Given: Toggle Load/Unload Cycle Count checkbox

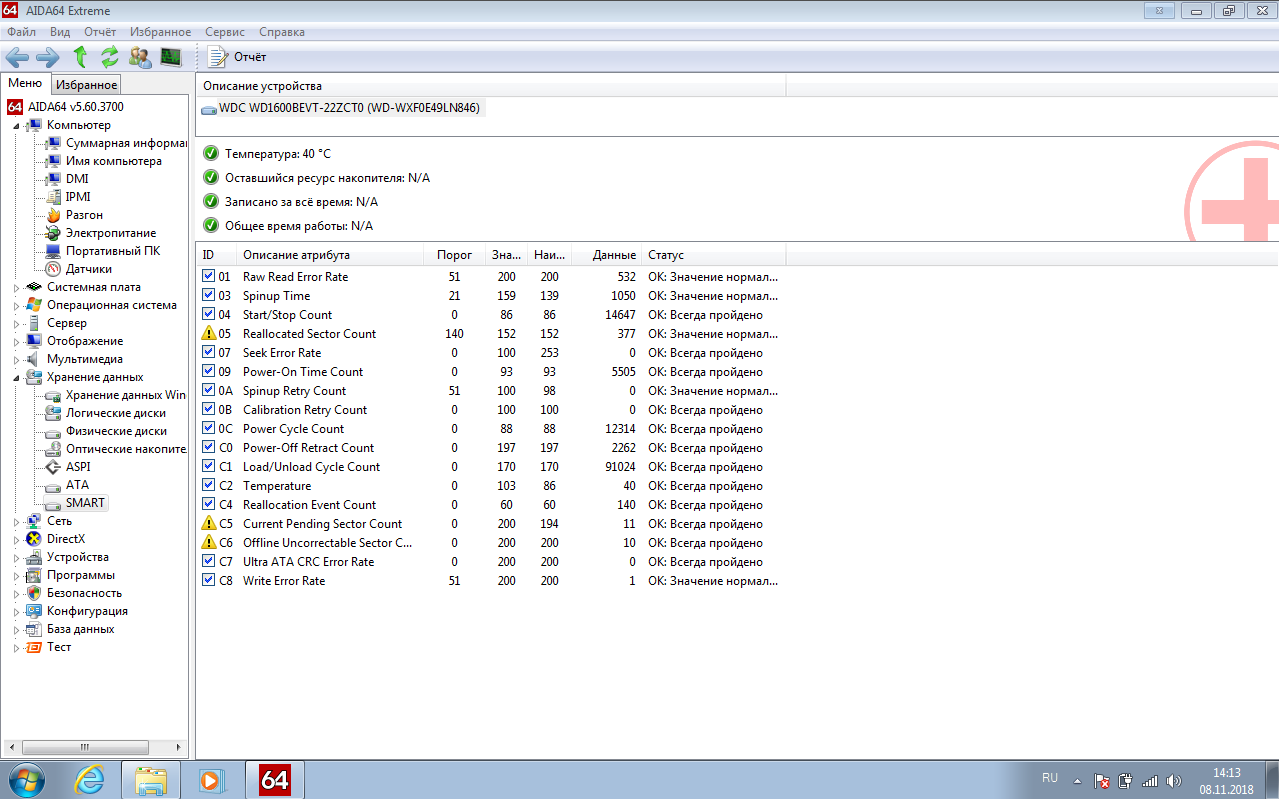Looking at the screenshot, I should 209,466.
